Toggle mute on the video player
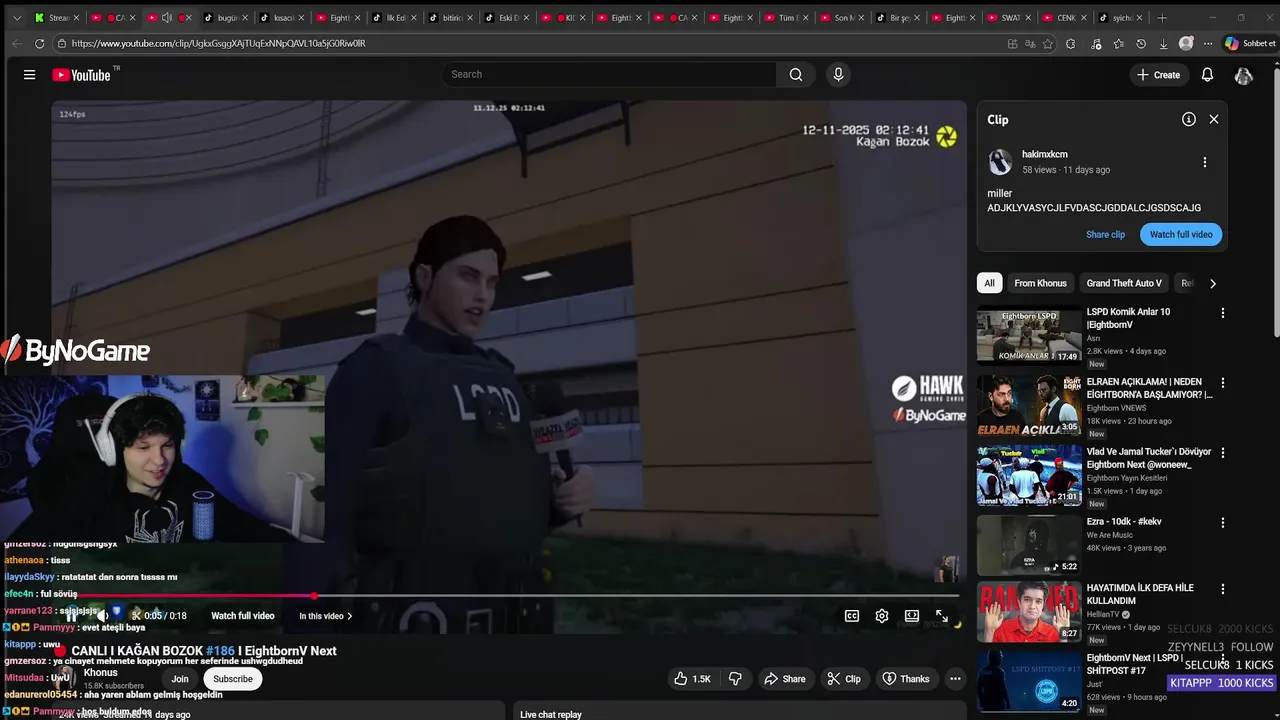Viewport: 1280px width, 720px height. point(101,616)
